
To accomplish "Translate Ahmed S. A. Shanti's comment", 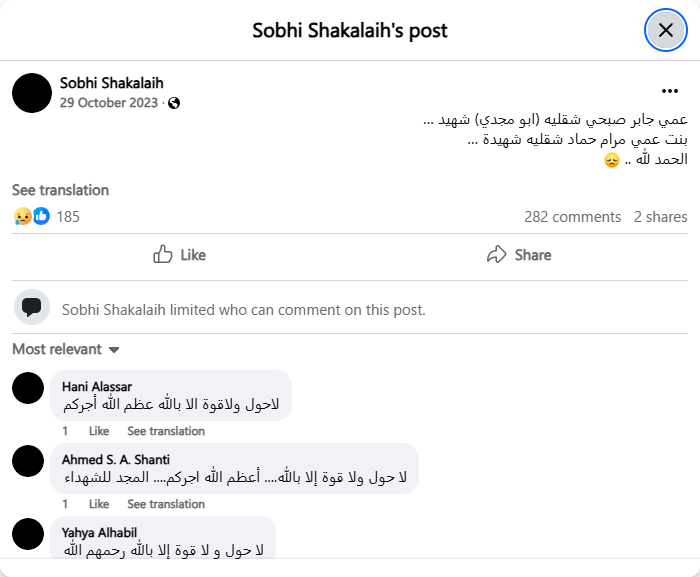I will point(166,504).
